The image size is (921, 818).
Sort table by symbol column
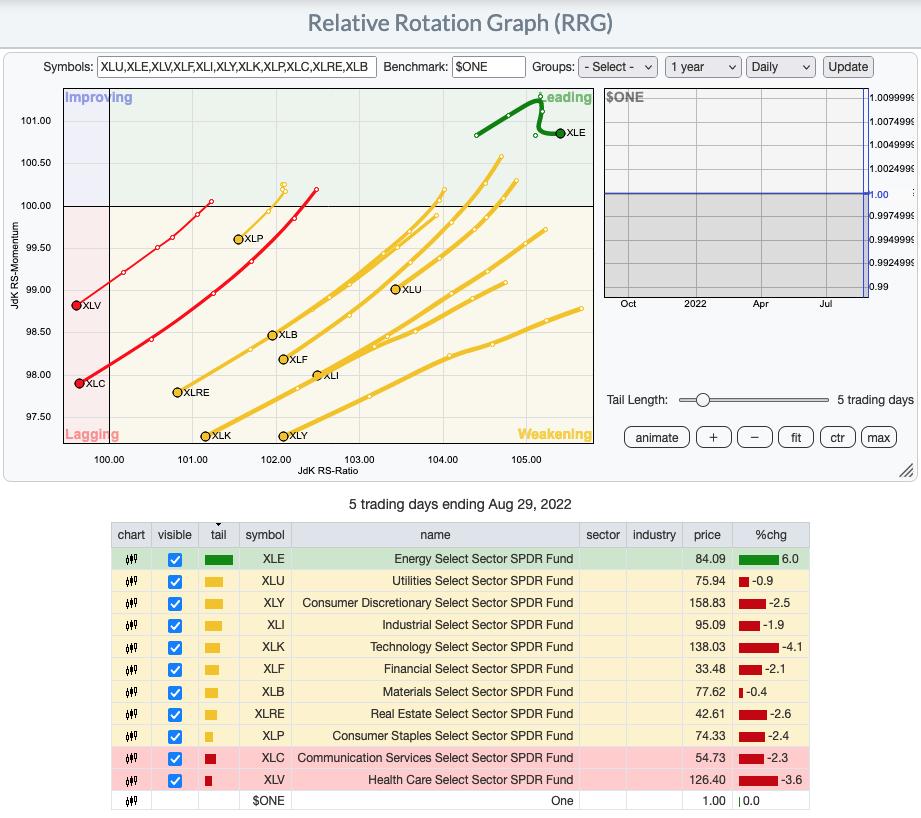[265, 535]
